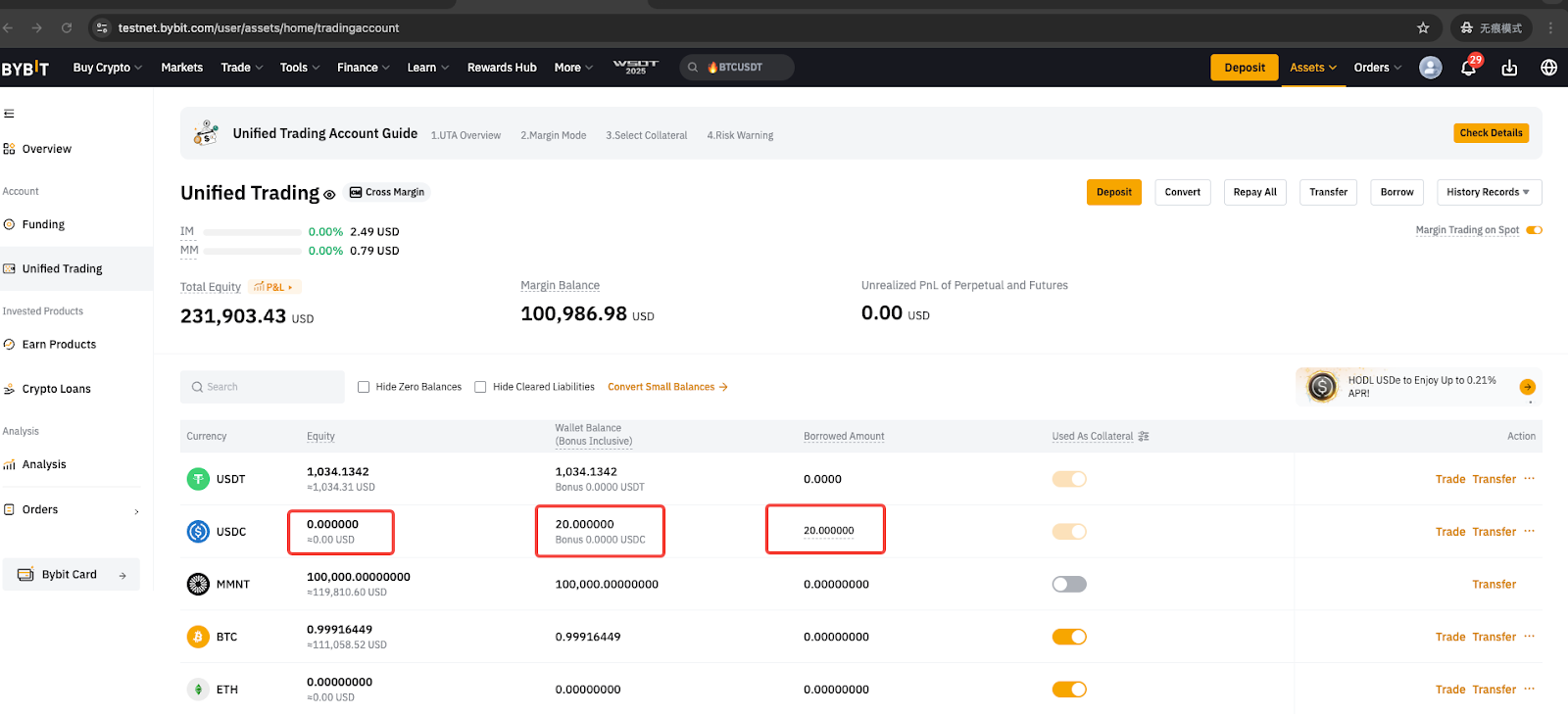
Task: Expand the History Records dropdown
Action: click(x=1488, y=192)
